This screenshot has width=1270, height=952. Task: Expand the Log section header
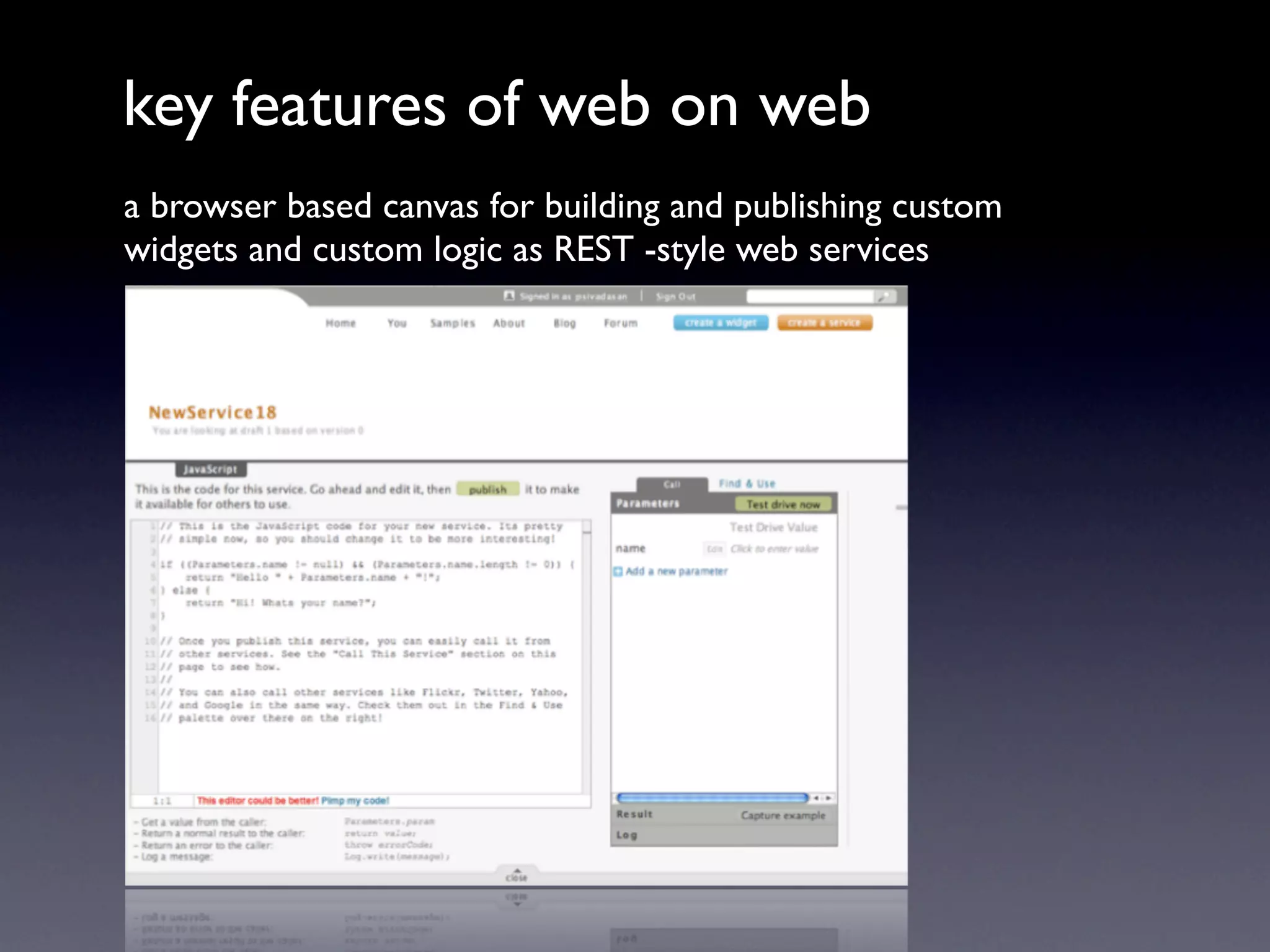[x=724, y=835]
